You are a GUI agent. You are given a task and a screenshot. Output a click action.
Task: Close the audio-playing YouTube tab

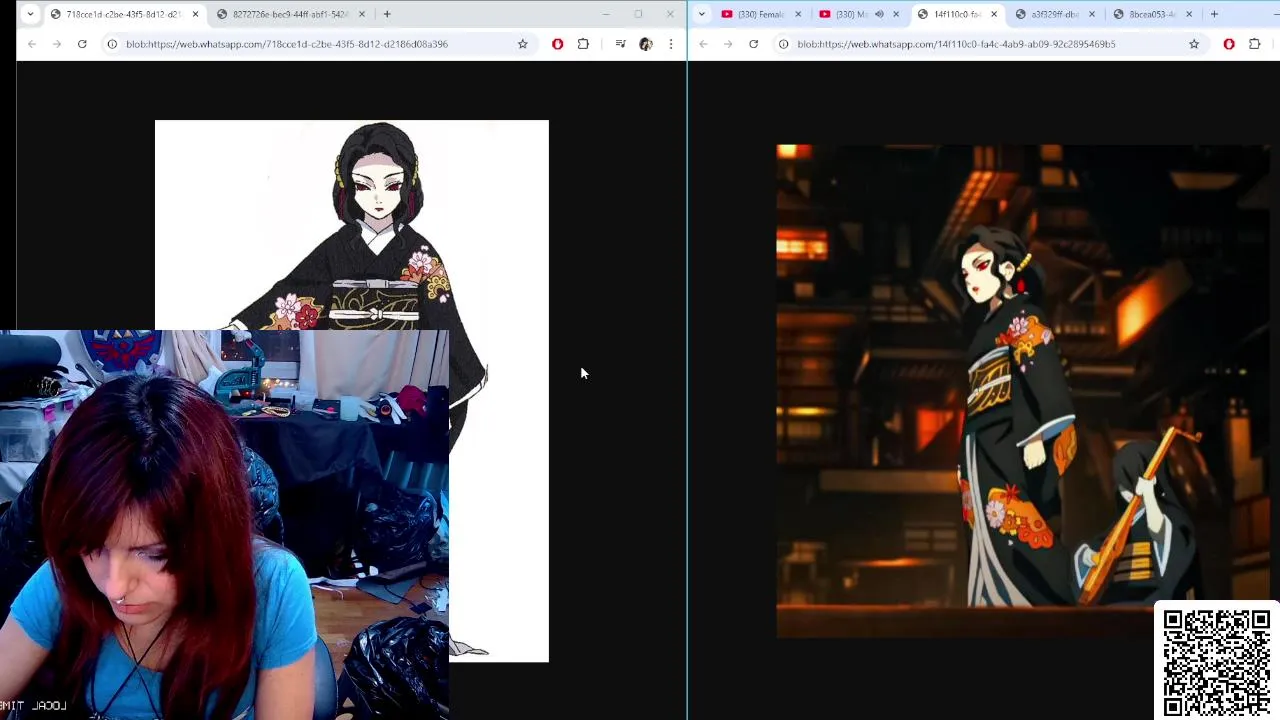tap(896, 14)
